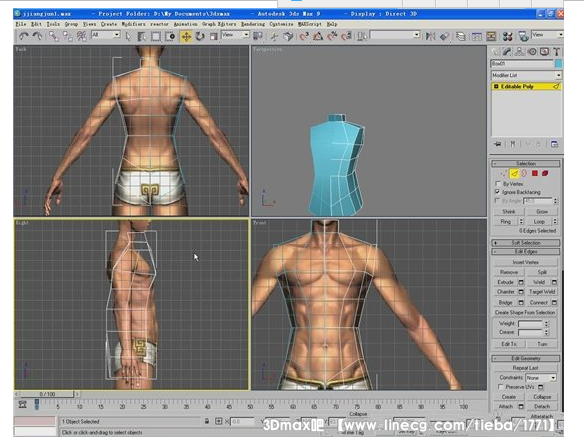The height and width of the screenshot is (442, 584).
Task: Click Configure Modifier Sets icon
Action: (554, 144)
